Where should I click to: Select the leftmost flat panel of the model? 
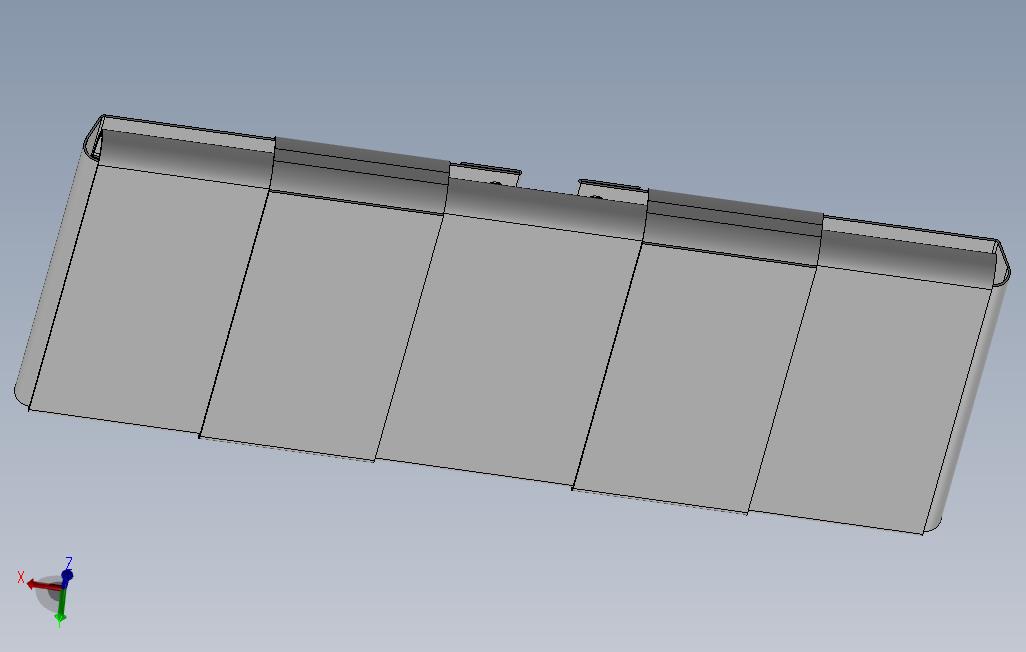click(149, 299)
